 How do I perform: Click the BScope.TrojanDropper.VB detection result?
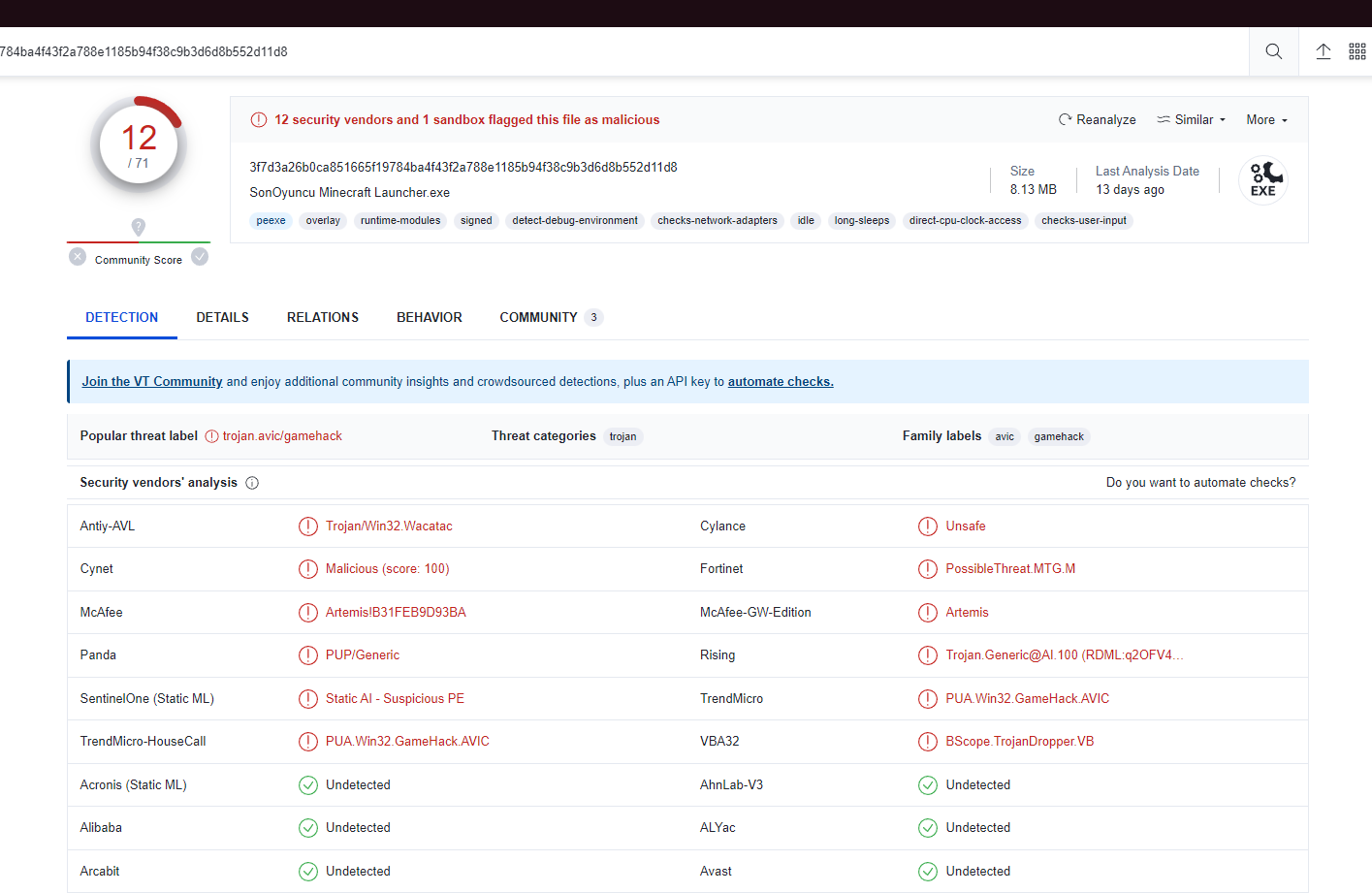click(1020, 742)
